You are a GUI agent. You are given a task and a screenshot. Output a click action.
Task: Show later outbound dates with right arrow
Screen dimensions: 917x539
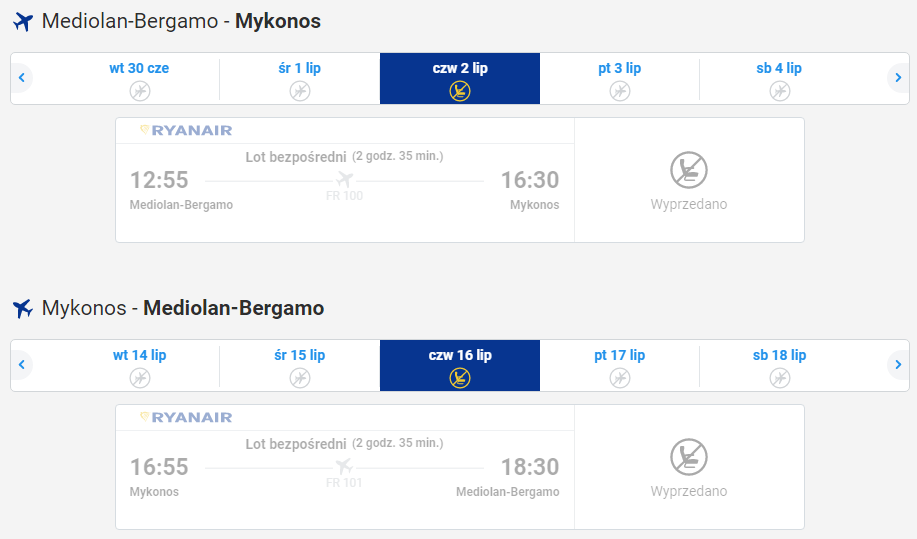[898, 78]
